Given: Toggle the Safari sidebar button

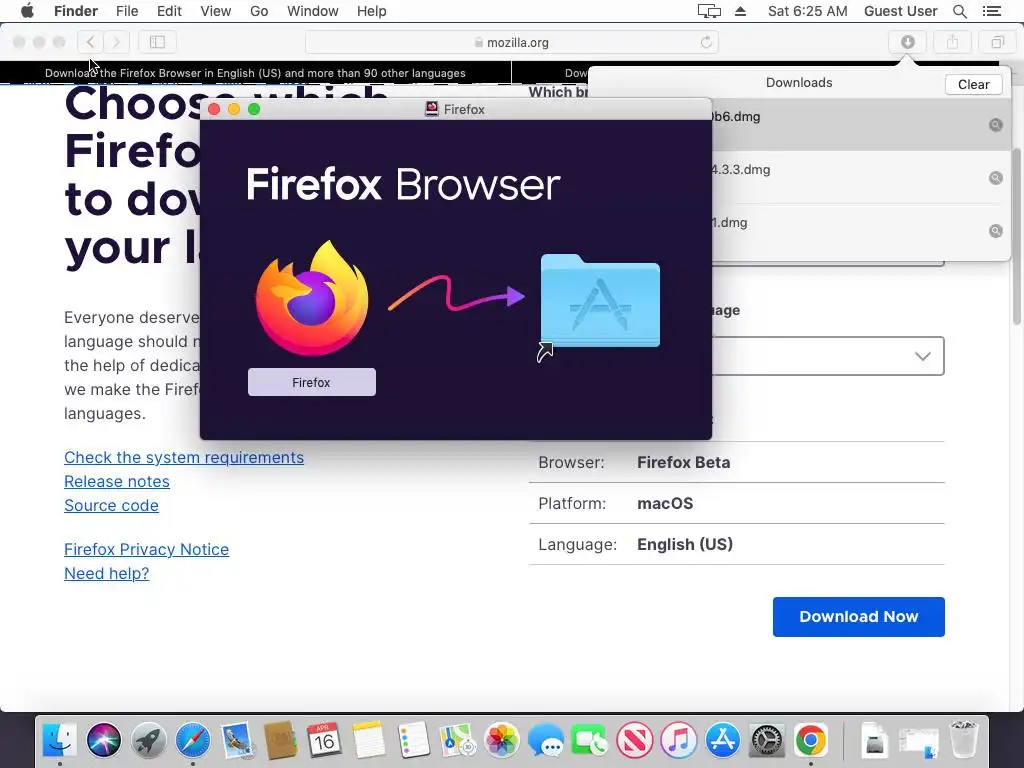Looking at the screenshot, I should tap(157, 42).
